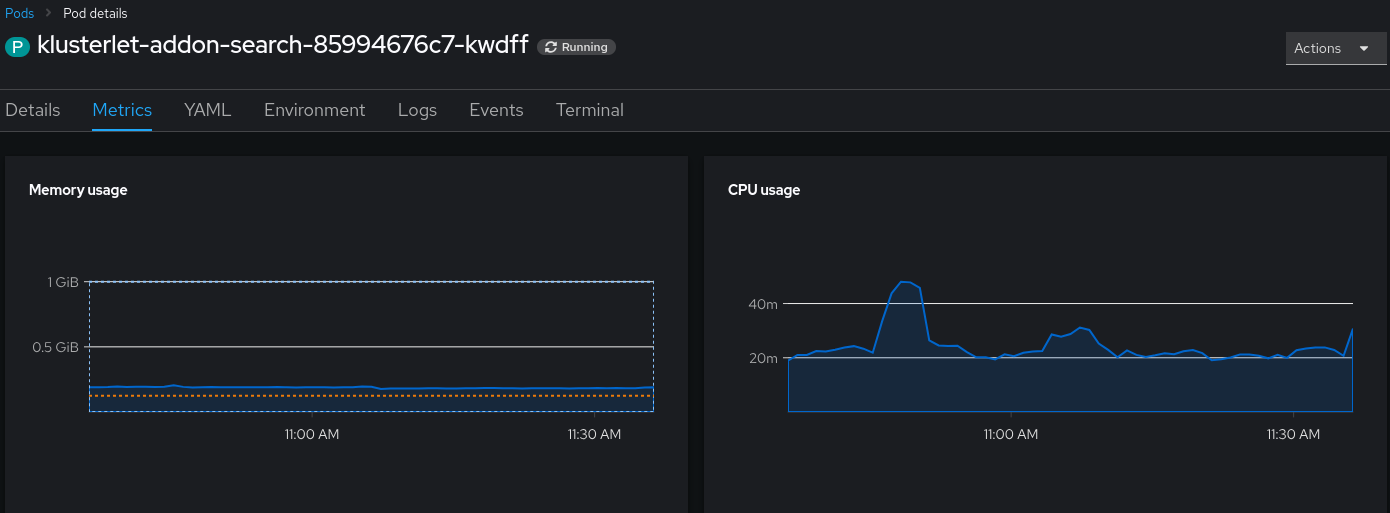Image resolution: width=1390 pixels, height=513 pixels.
Task: Switch to the Details tab
Action: (x=33, y=110)
